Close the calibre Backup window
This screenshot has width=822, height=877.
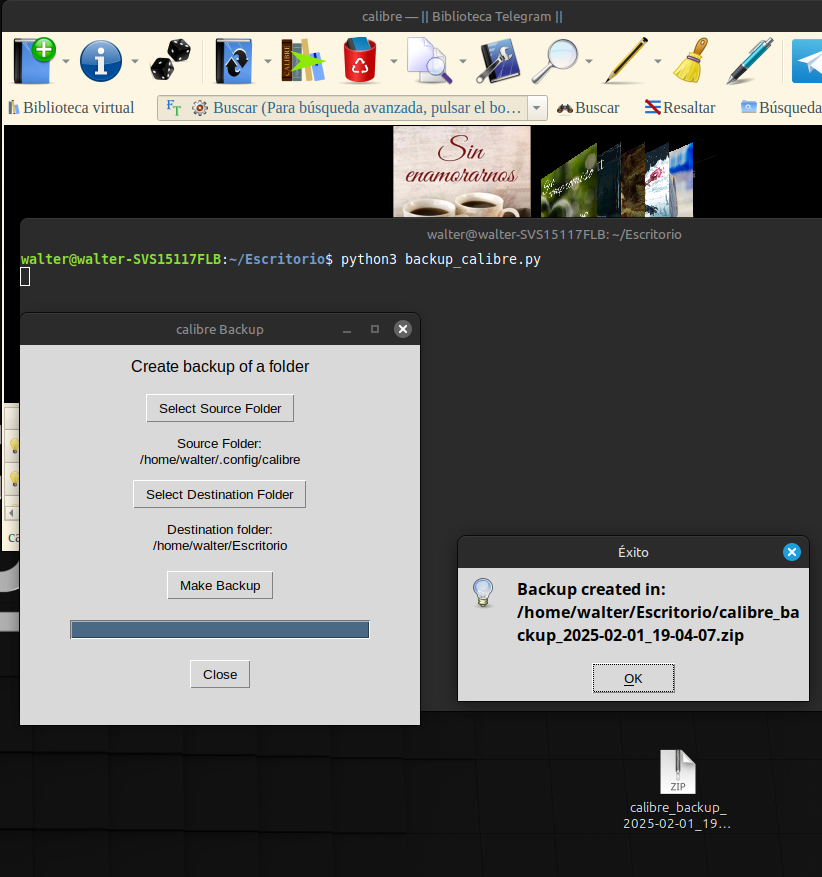click(x=403, y=329)
